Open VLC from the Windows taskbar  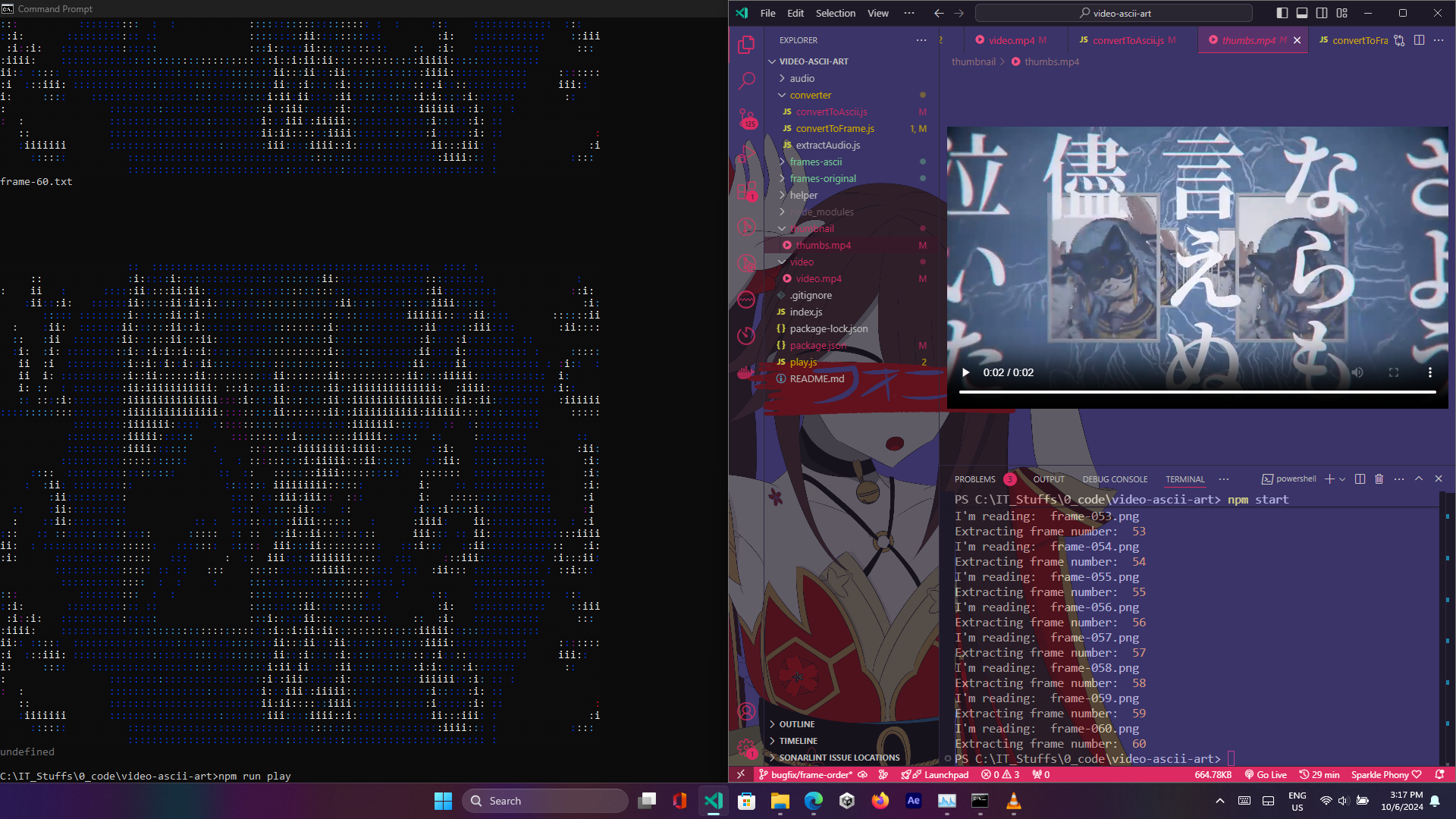pyautogui.click(x=1013, y=801)
